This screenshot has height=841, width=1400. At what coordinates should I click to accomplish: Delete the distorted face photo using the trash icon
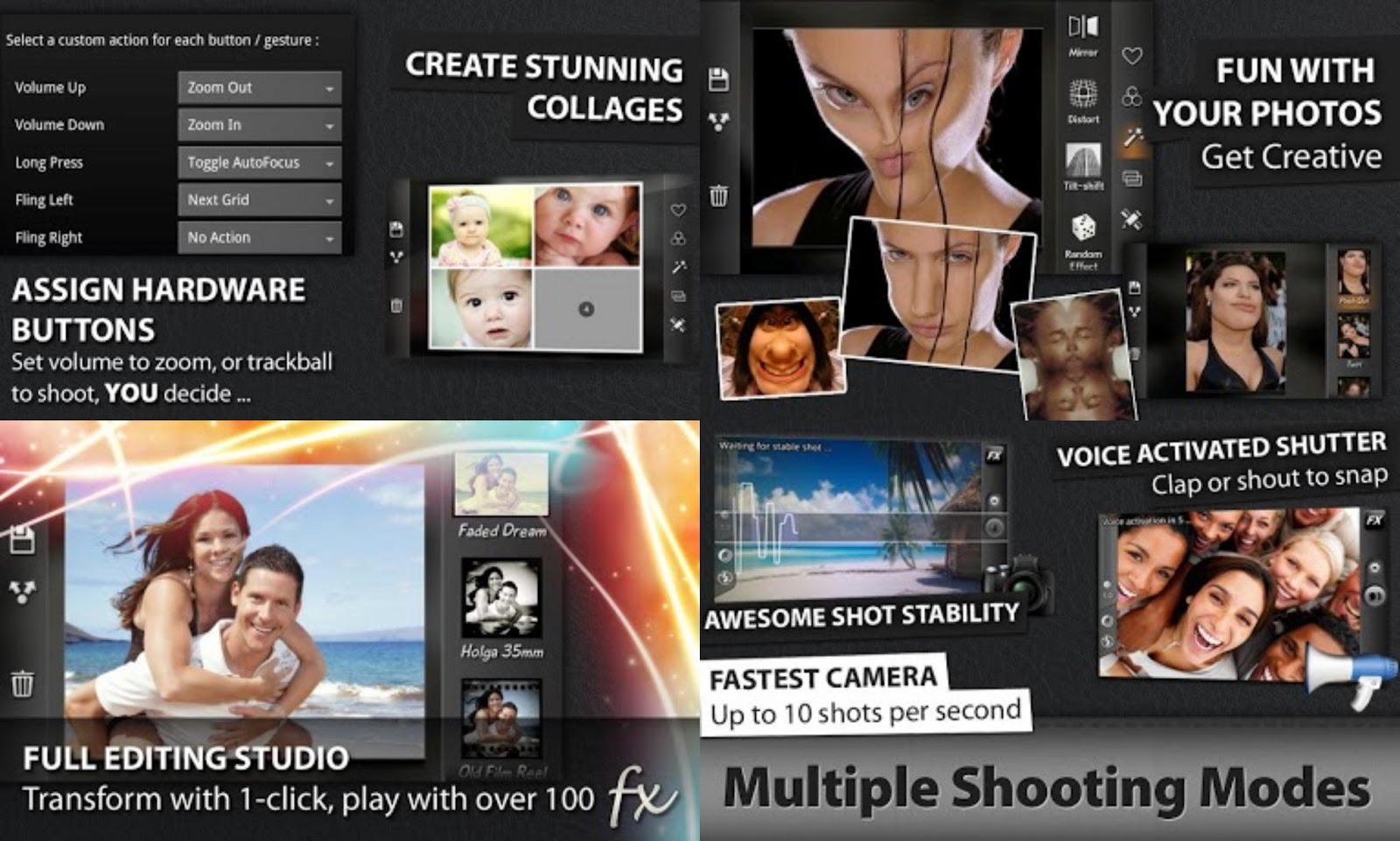(x=718, y=195)
